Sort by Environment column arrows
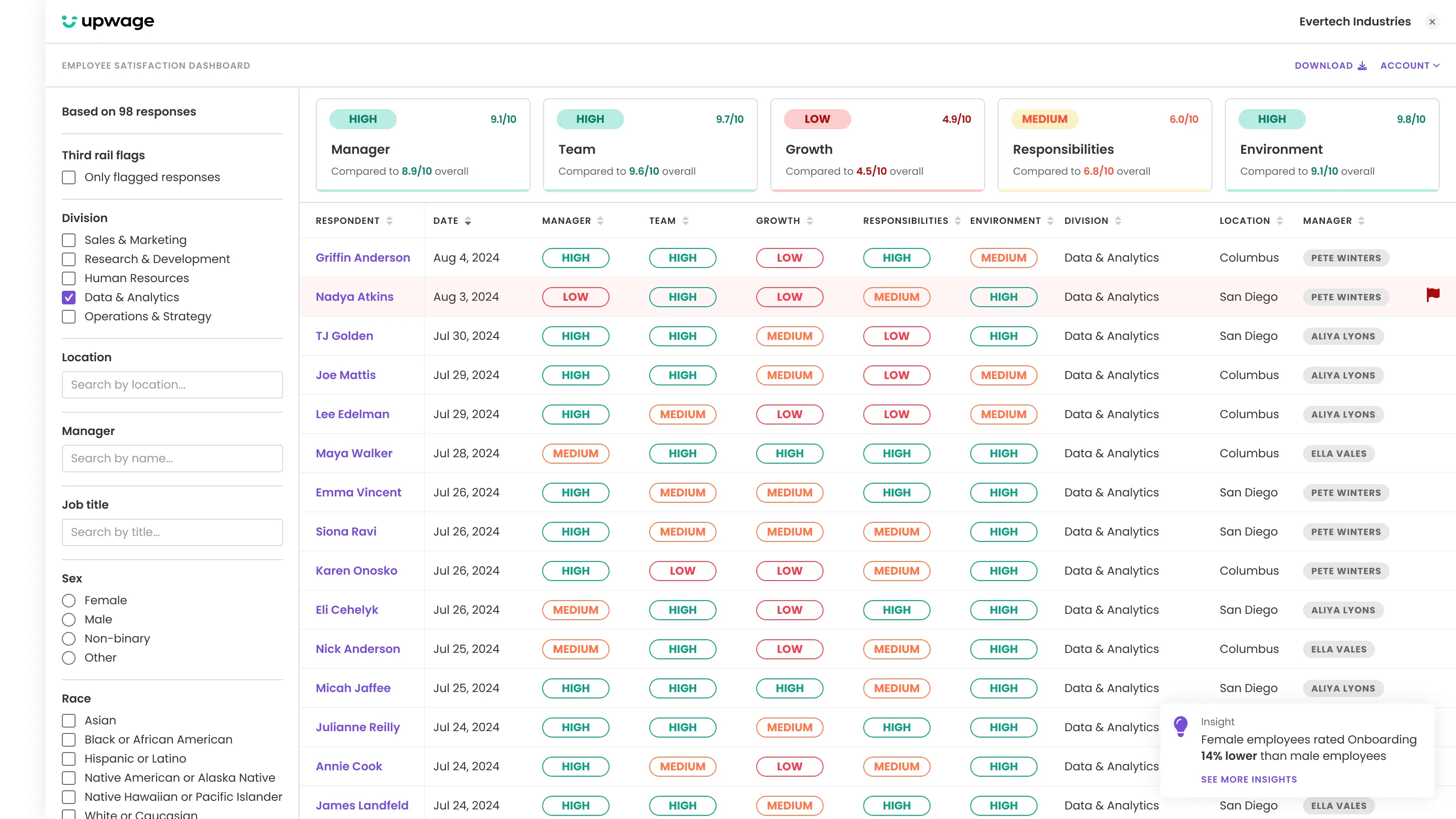1456x819 pixels. tap(1050, 221)
